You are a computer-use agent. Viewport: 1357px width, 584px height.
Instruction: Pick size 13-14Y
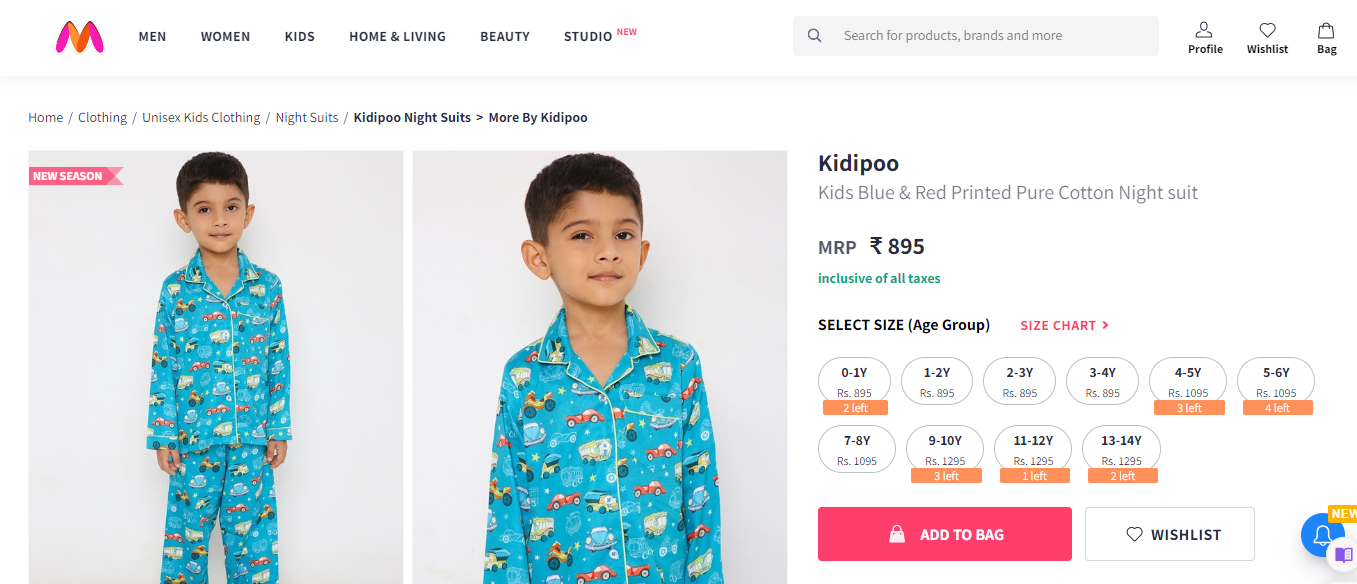coord(1121,449)
